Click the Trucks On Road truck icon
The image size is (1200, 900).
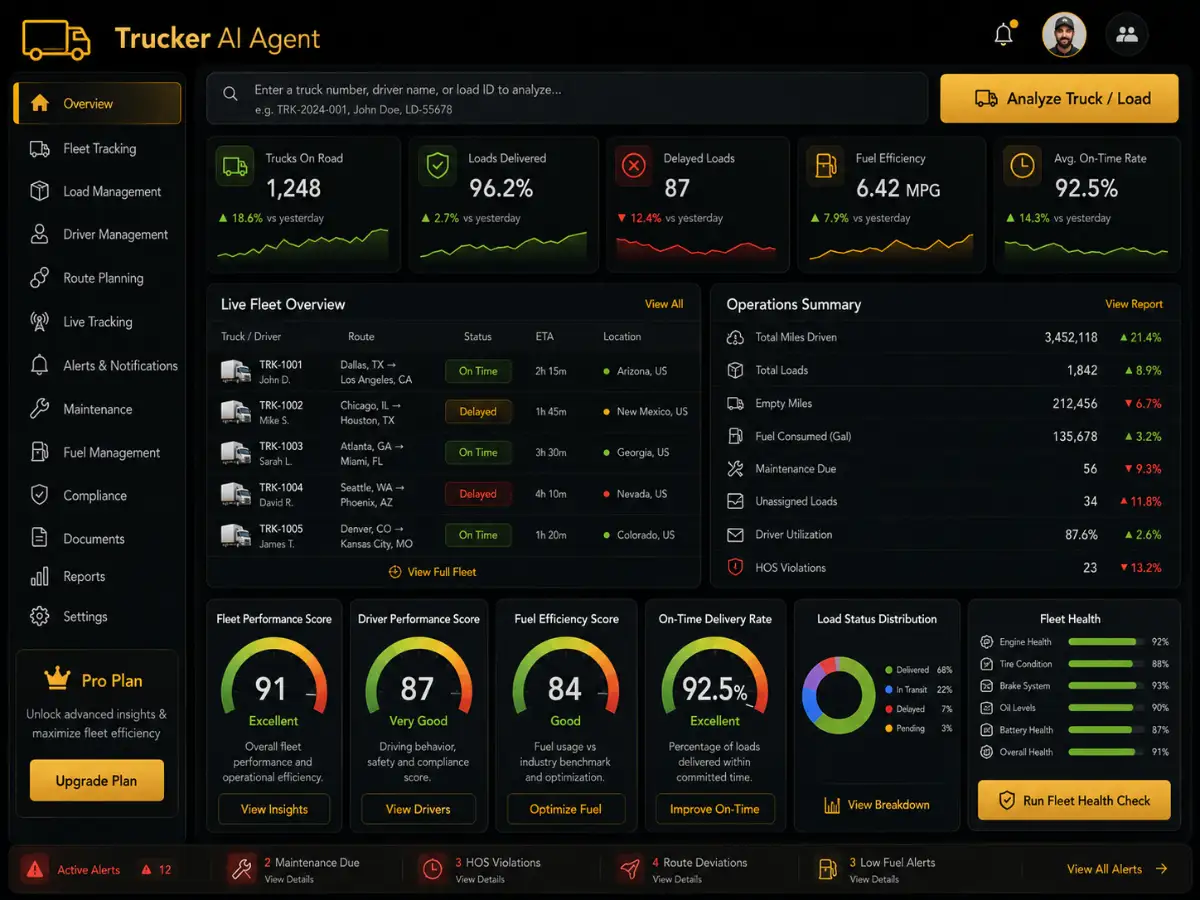tap(235, 167)
